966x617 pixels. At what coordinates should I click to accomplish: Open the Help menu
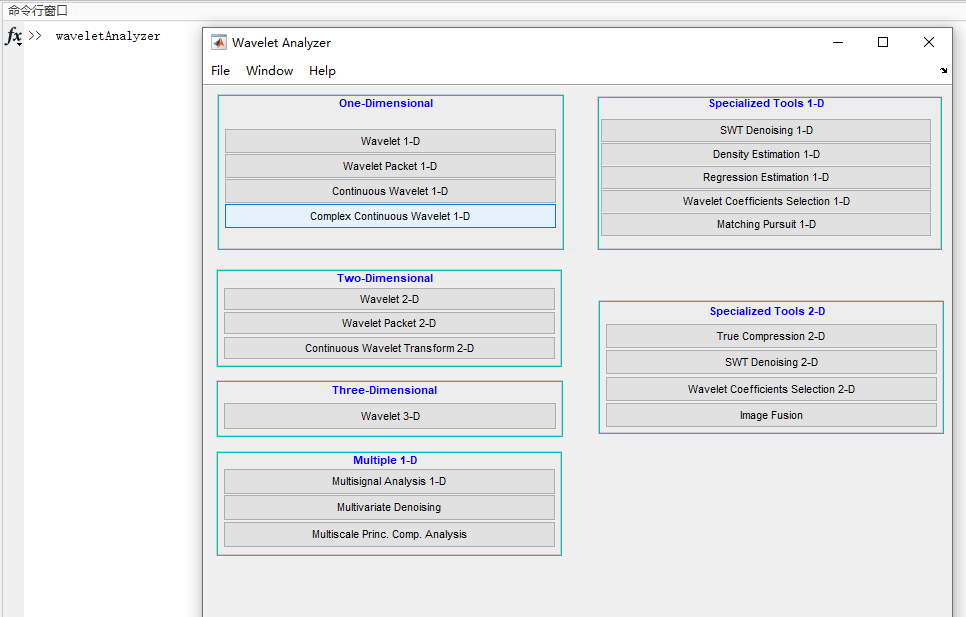coord(322,71)
